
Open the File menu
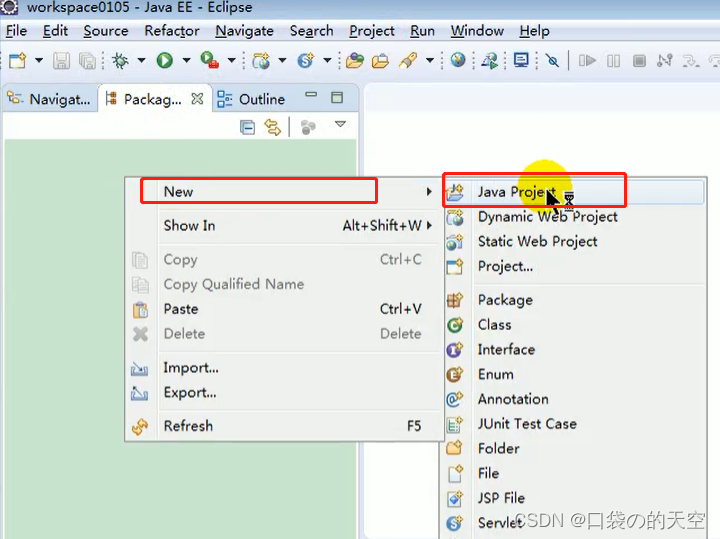coord(17,31)
